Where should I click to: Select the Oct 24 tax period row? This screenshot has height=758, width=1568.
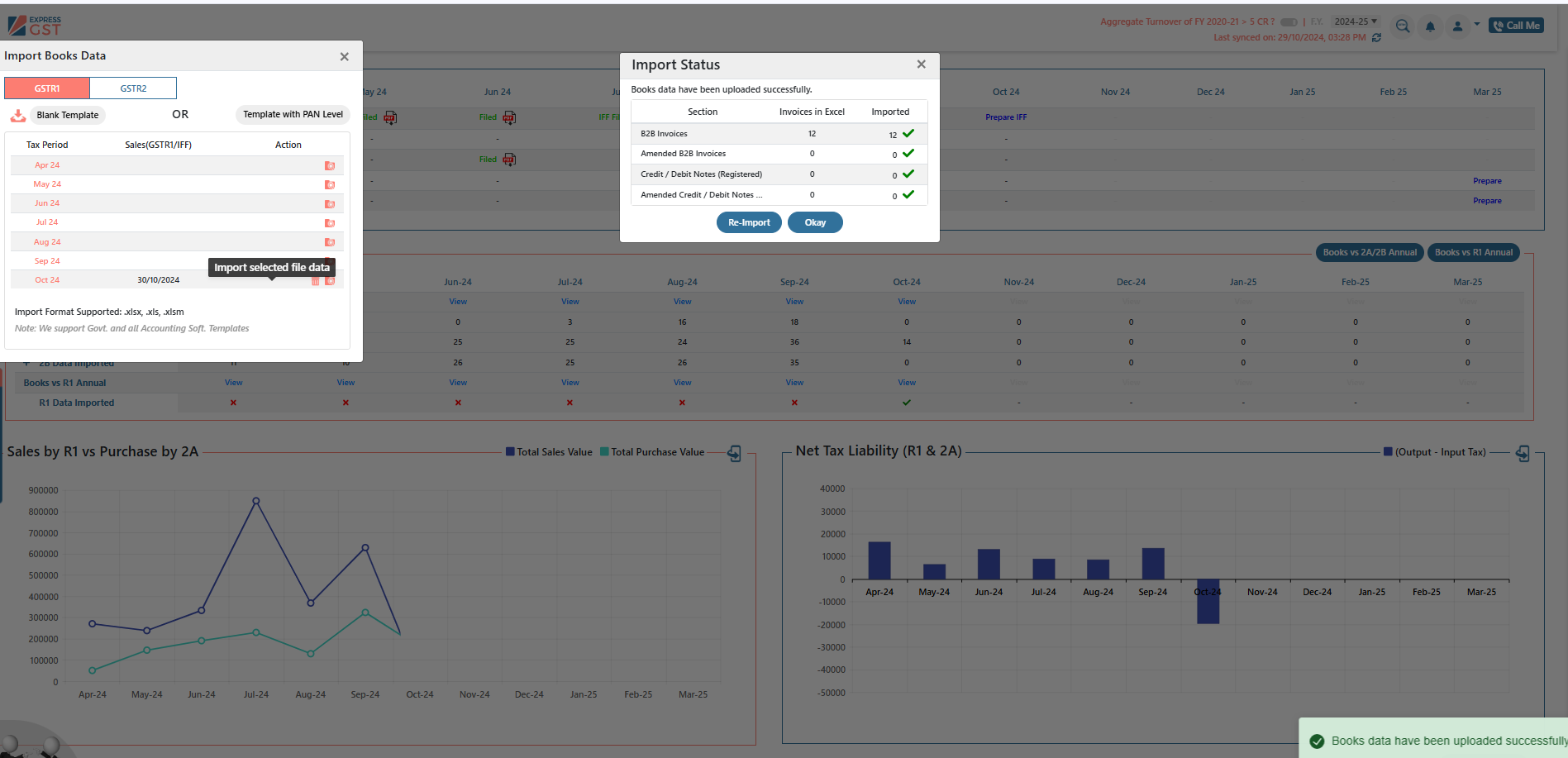coord(177,280)
